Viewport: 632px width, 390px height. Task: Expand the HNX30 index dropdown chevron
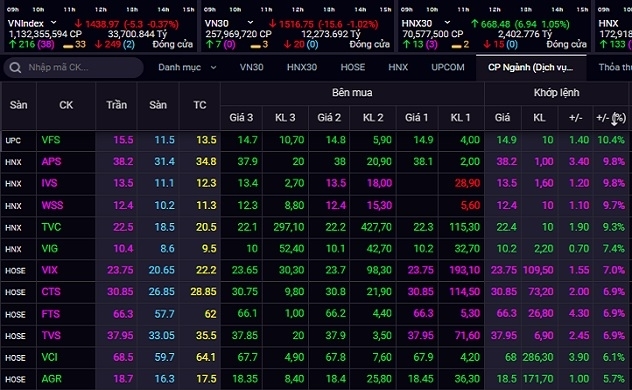tap(447, 23)
